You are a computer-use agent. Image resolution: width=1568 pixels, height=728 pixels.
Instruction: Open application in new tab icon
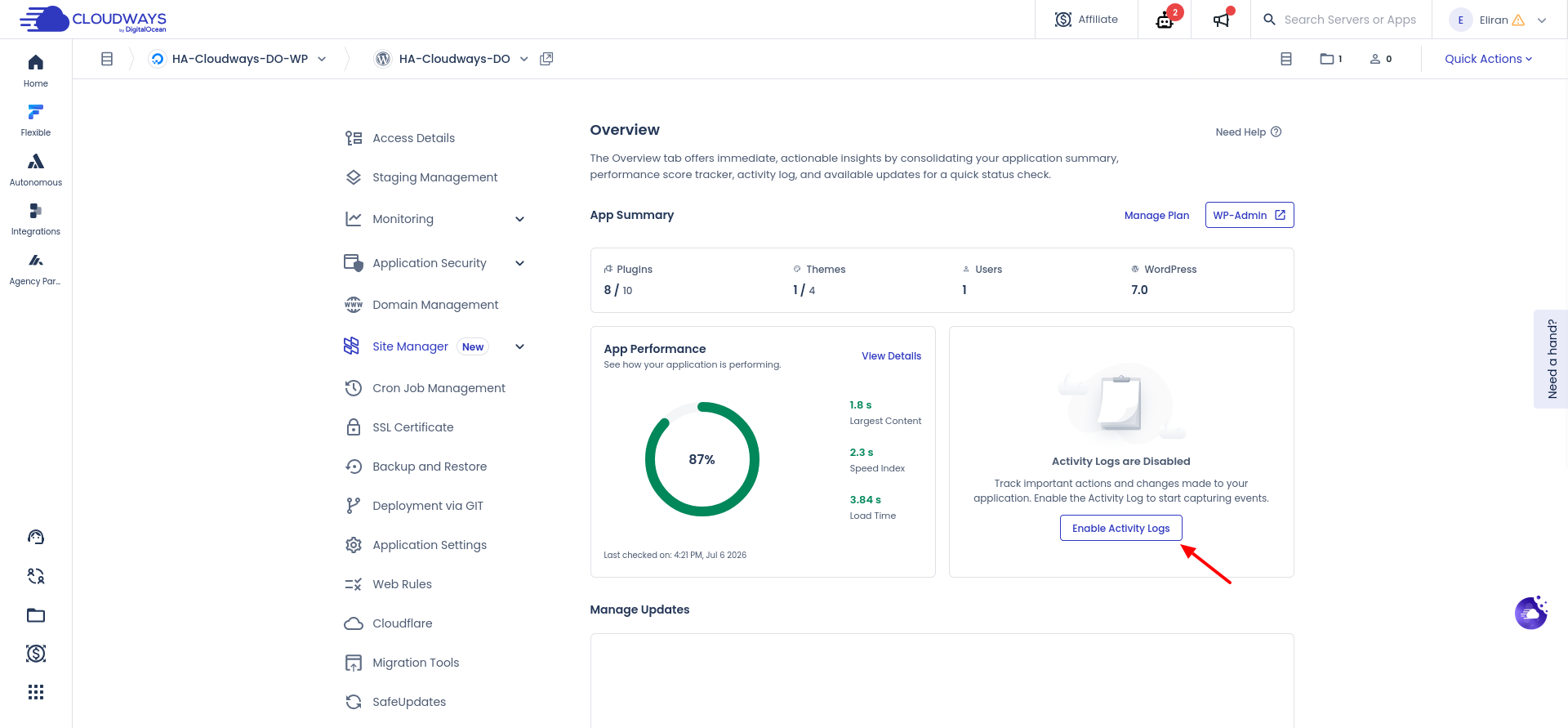pyautogui.click(x=547, y=59)
